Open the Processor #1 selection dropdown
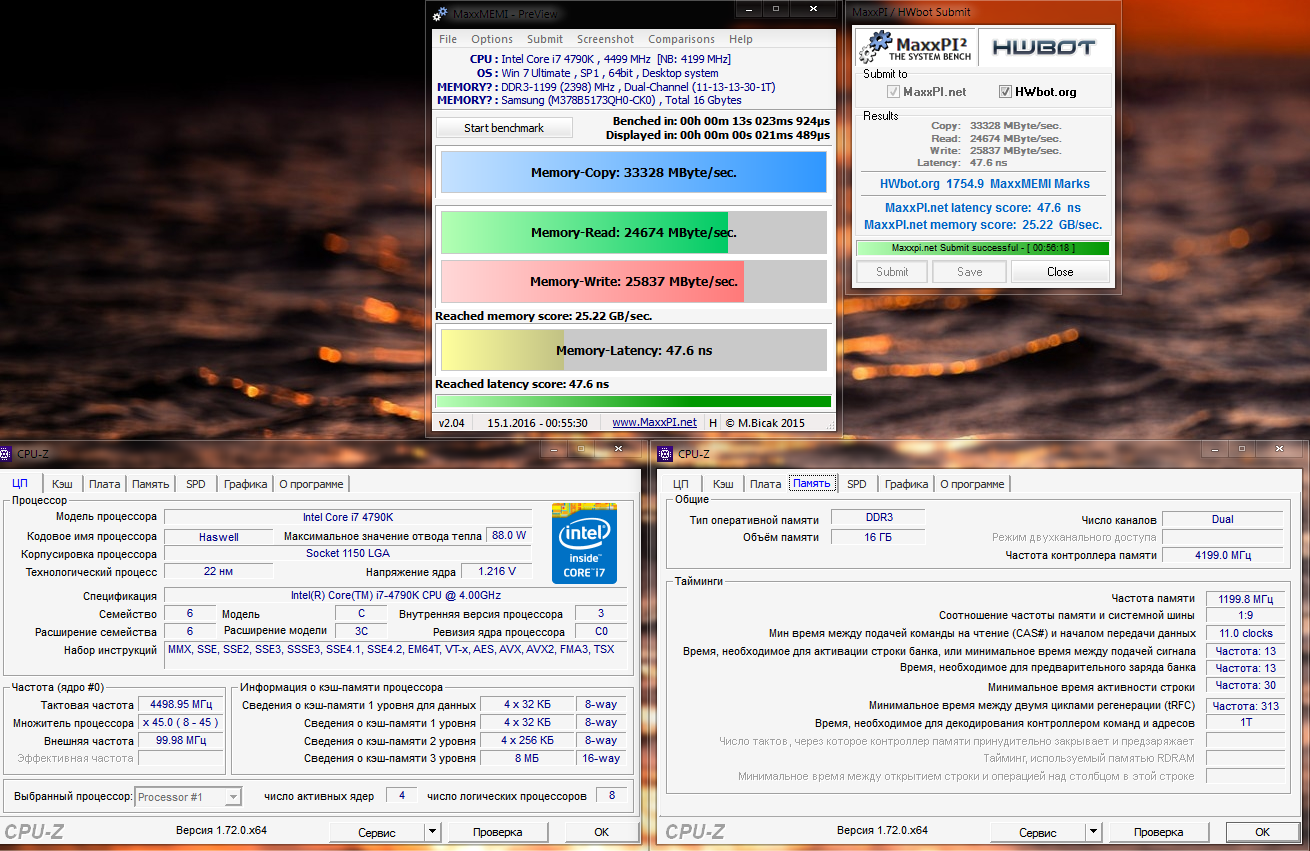This screenshot has height=851, width=1310. point(188,797)
